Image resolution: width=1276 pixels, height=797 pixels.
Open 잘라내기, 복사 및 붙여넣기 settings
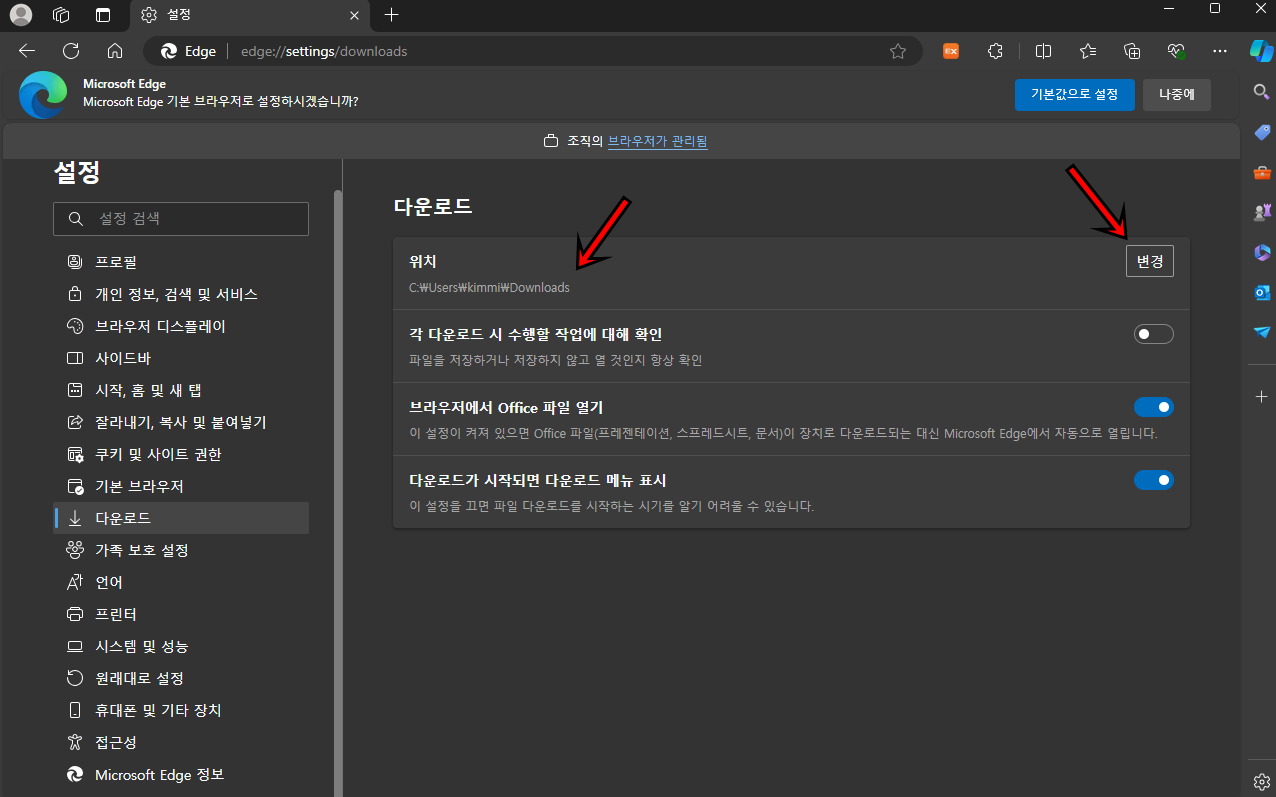[x=181, y=422]
